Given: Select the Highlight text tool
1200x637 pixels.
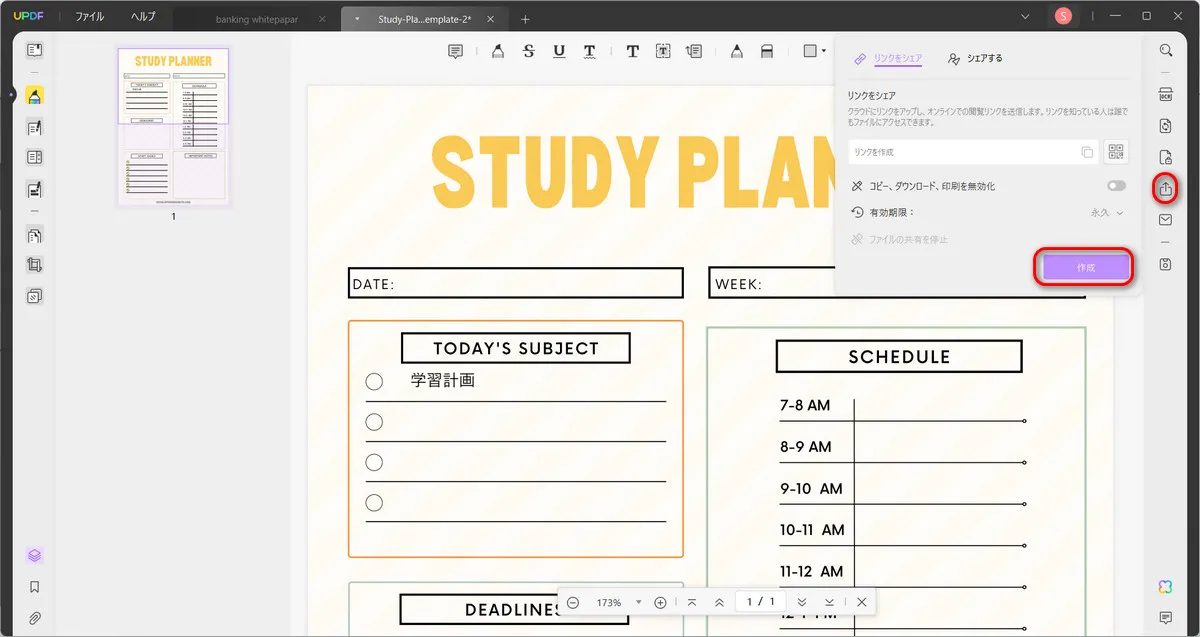Looking at the screenshot, I should [x=497, y=51].
